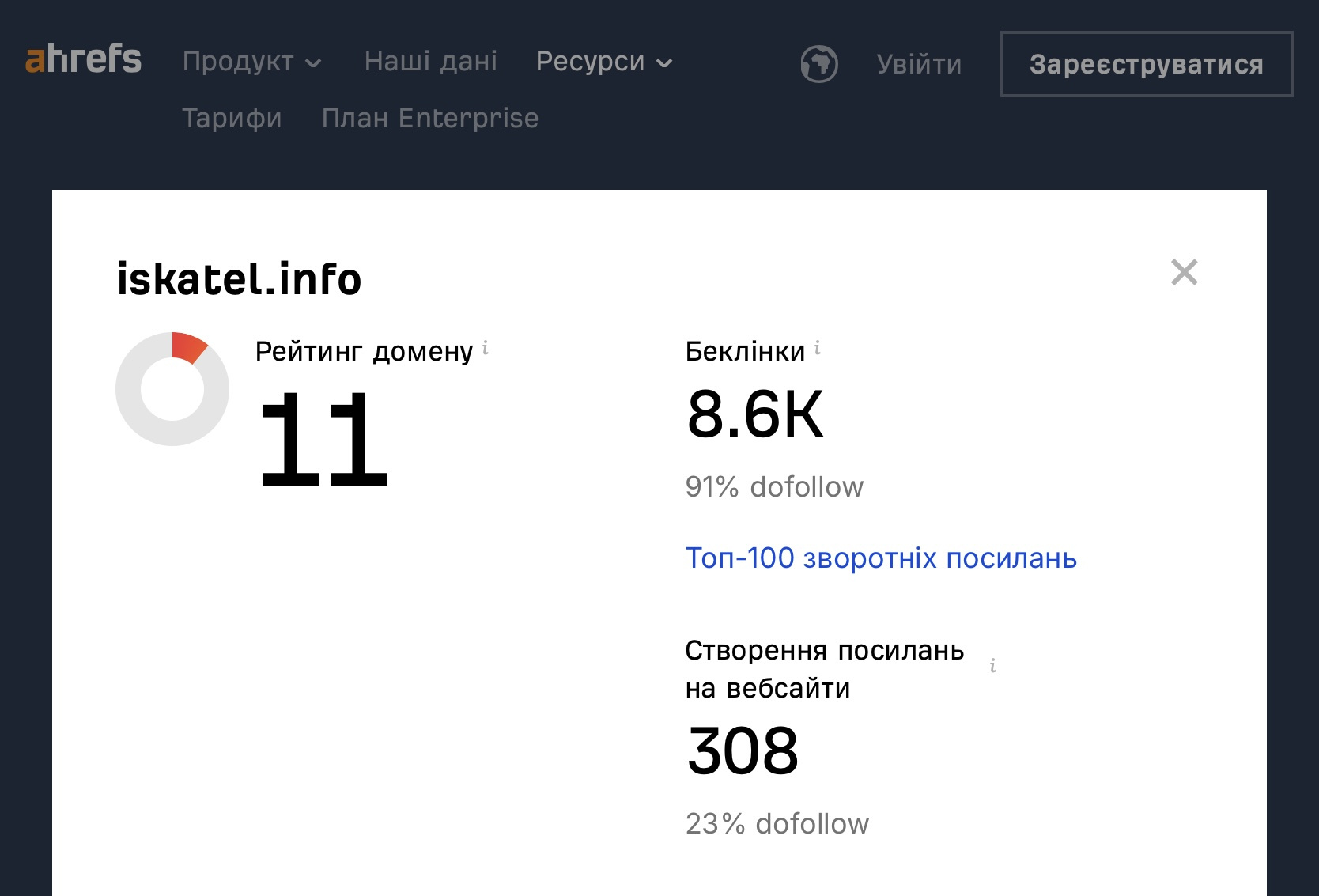Expand the Продукт dropdown menu
Image resolution: width=1319 pixels, height=896 pixels.
pos(252,62)
